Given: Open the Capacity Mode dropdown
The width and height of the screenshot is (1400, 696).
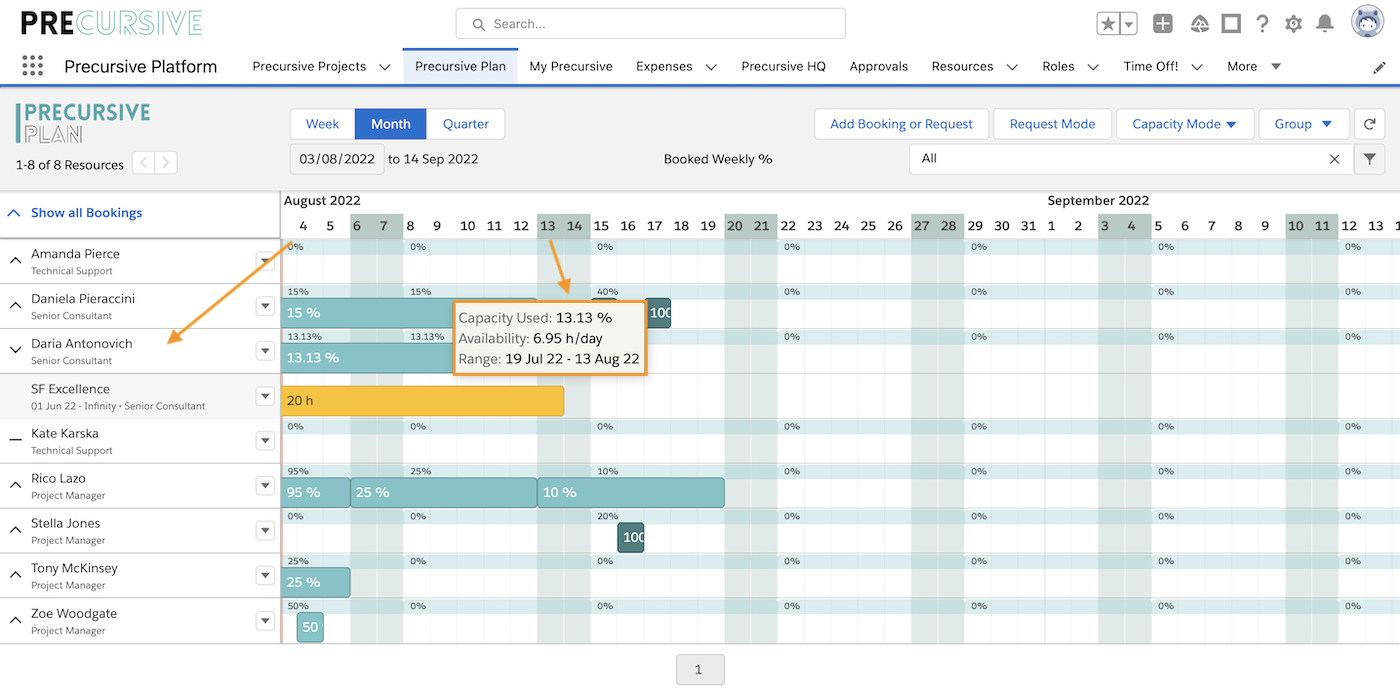Looking at the screenshot, I should click(1185, 124).
